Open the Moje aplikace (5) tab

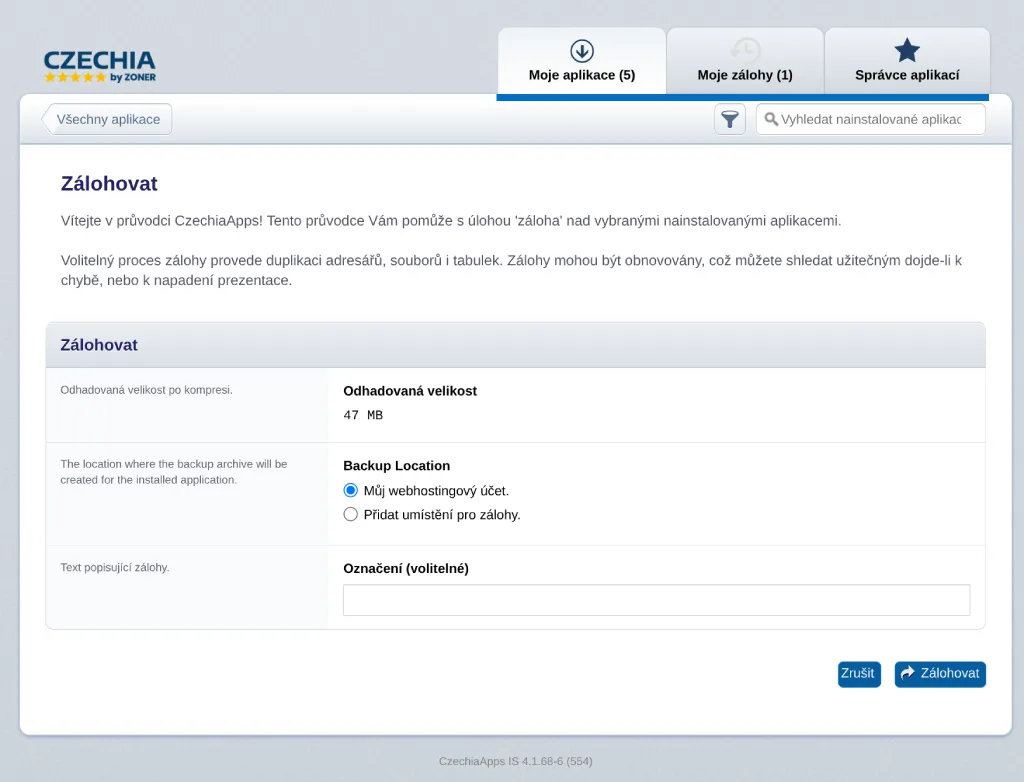tap(582, 61)
